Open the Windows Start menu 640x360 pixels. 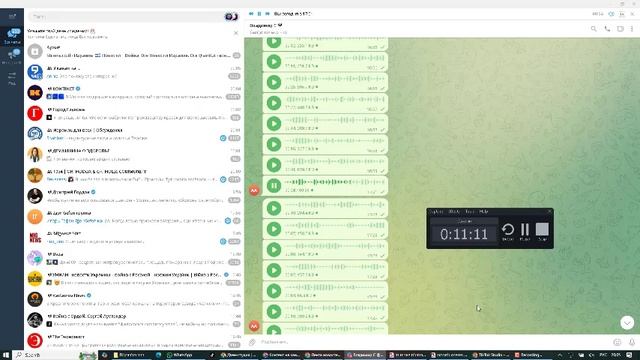[6, 355]
